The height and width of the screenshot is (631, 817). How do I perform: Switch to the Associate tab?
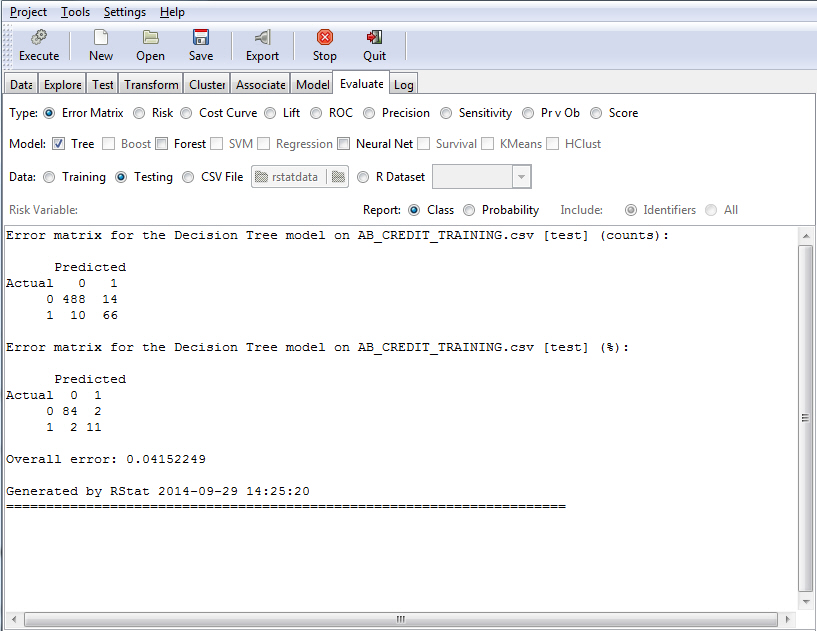261,84
